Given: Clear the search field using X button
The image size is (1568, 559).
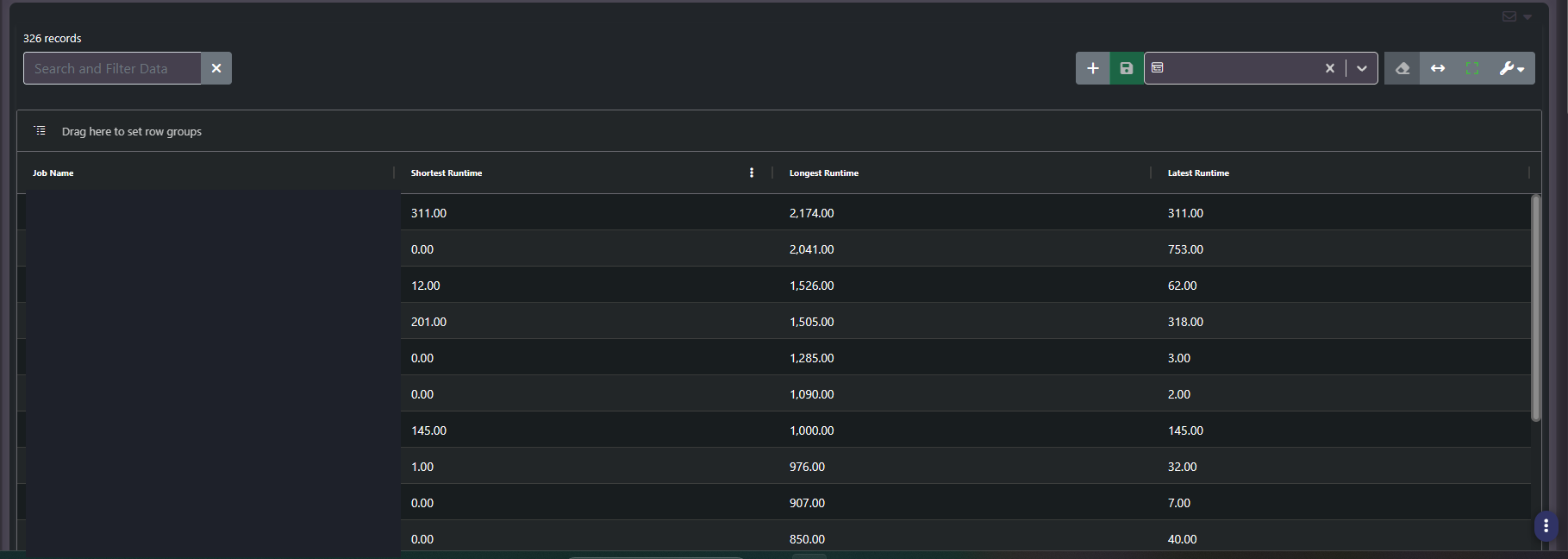Looking at the screenshot, I should pos(216,68).
